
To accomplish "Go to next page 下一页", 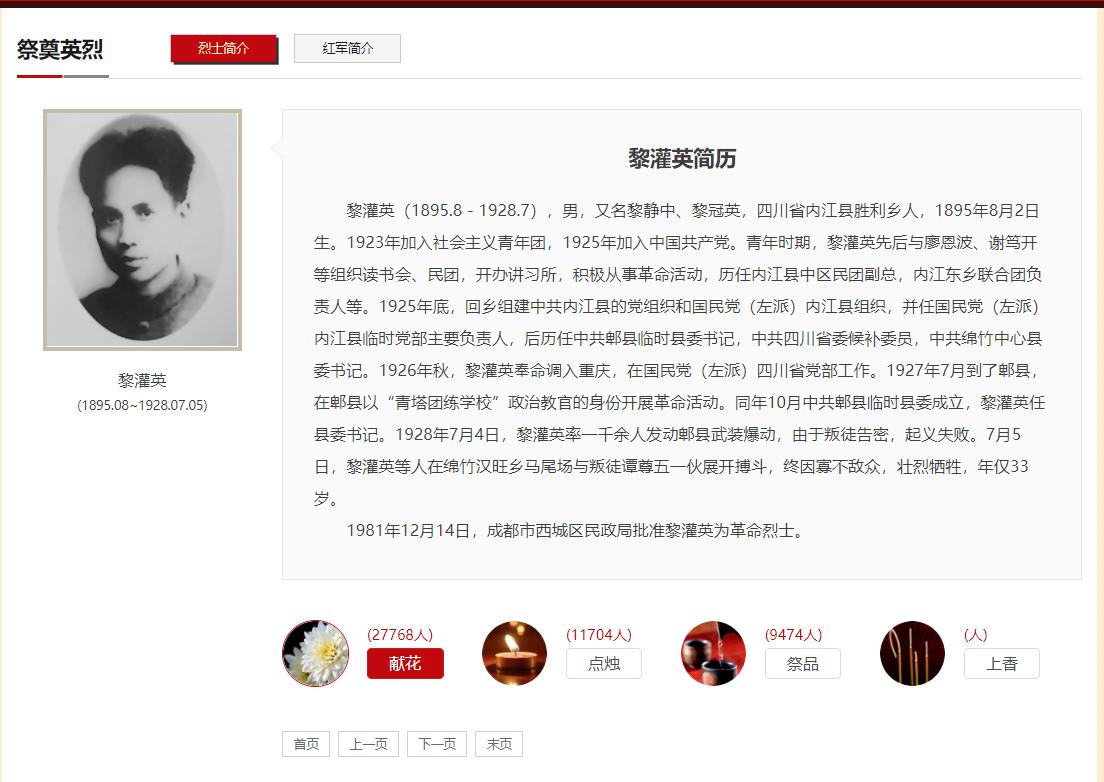I will (437, 744).
